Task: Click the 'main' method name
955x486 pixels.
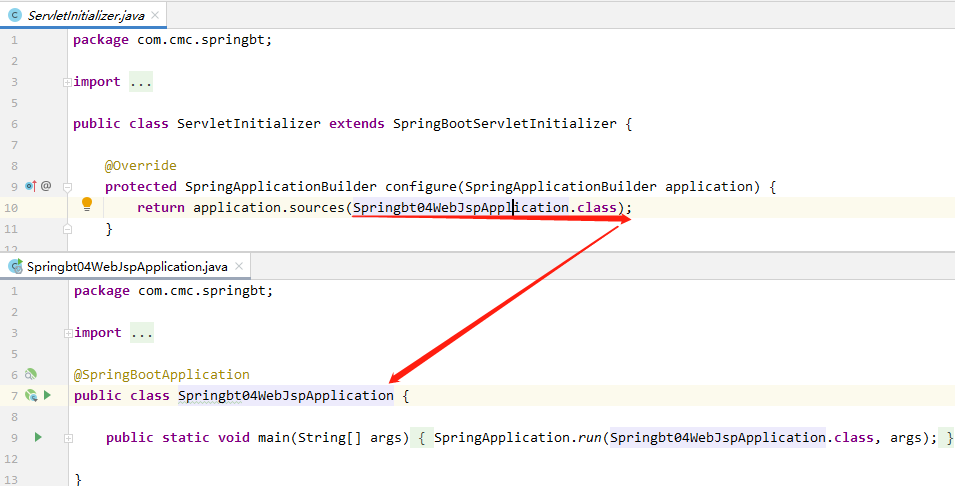Action: point(273,437)
